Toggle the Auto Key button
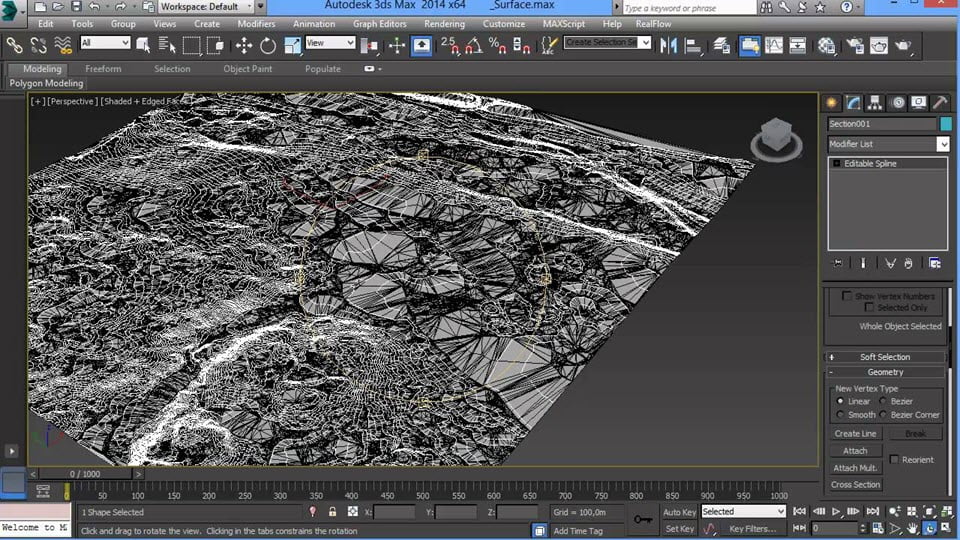 680,512
